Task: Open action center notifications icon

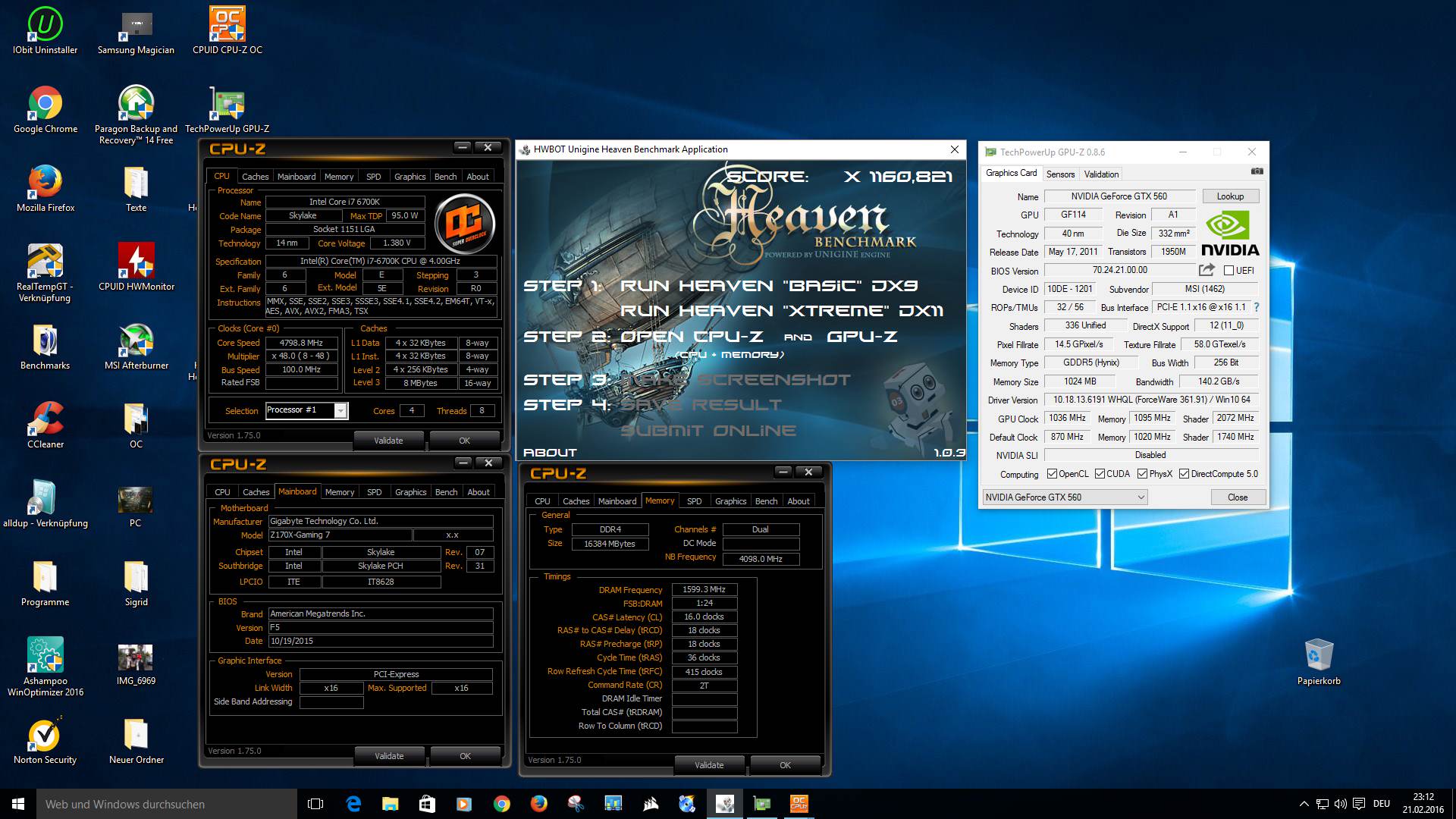Action: (1358, 804)
